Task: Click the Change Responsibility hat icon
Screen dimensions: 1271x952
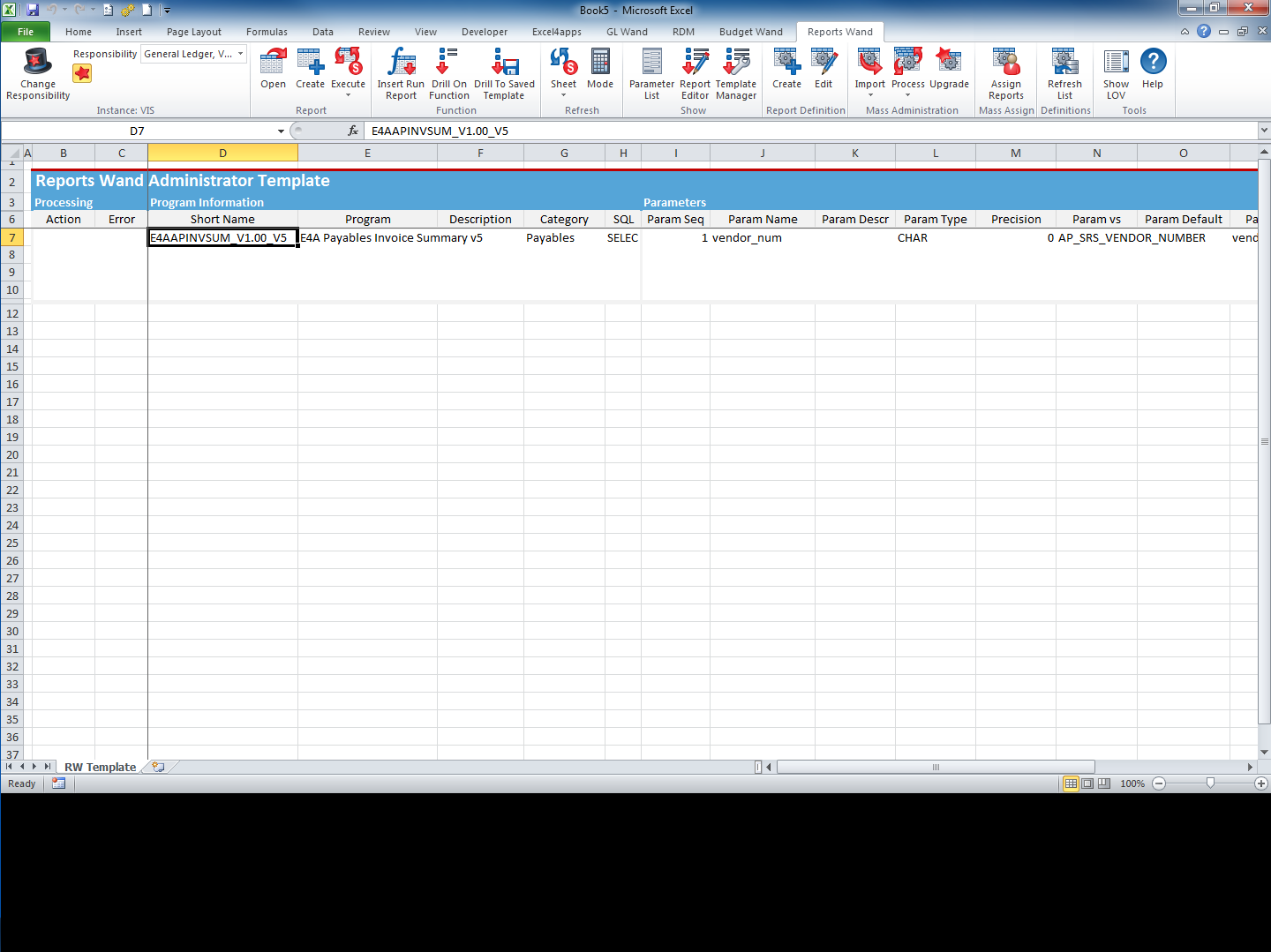Action: pyautogui.click(x=38, y=62)
